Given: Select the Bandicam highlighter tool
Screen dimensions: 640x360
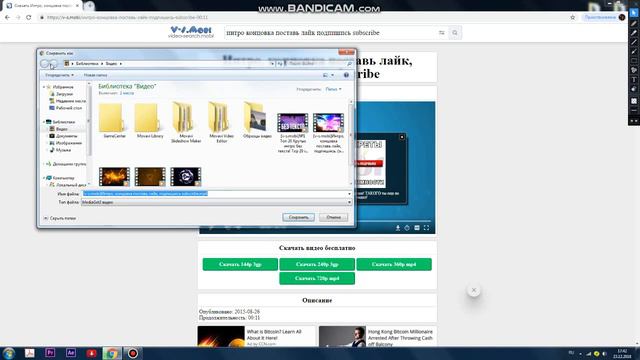Looking at the screenshot, I should pyautogui.click(x=633, y=33).
